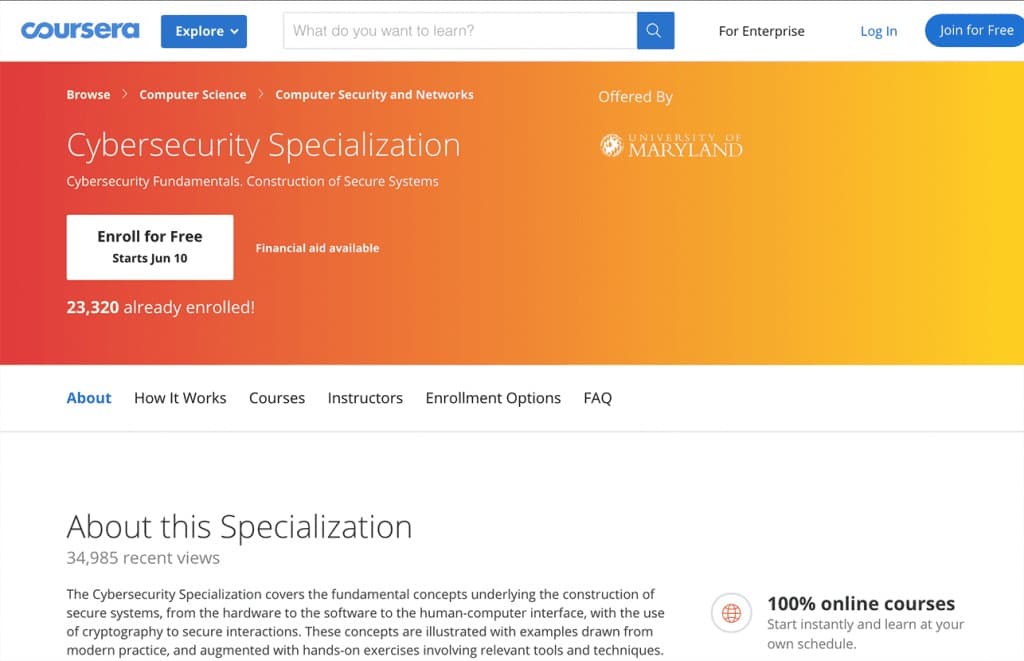The width and height of the screenshot is (1024, 661).
Task: Click the University of Maryland logo
Action: pos(671,146)
